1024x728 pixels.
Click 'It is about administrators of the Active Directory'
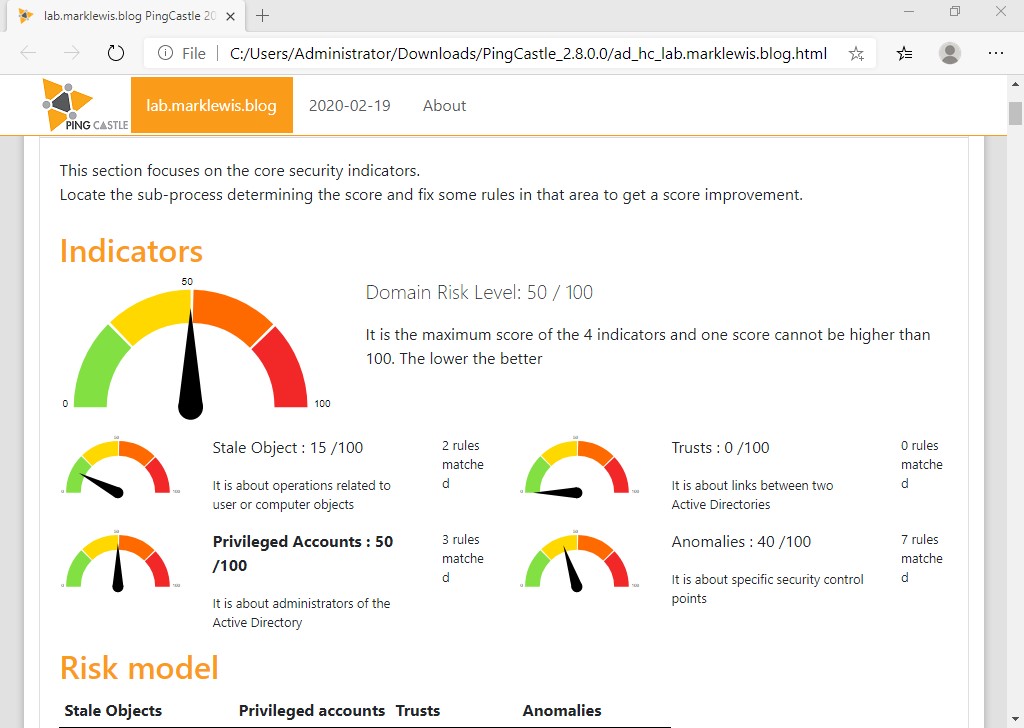301,612
